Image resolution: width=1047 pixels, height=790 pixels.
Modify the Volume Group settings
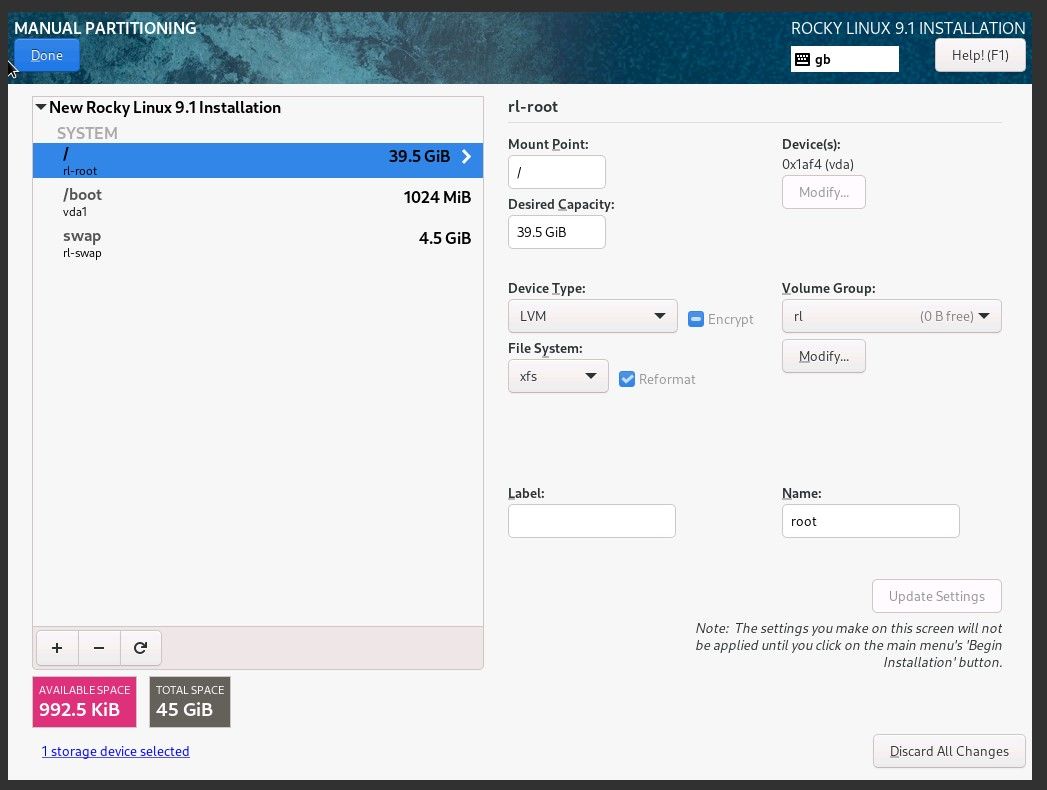[x=823, y=357]
